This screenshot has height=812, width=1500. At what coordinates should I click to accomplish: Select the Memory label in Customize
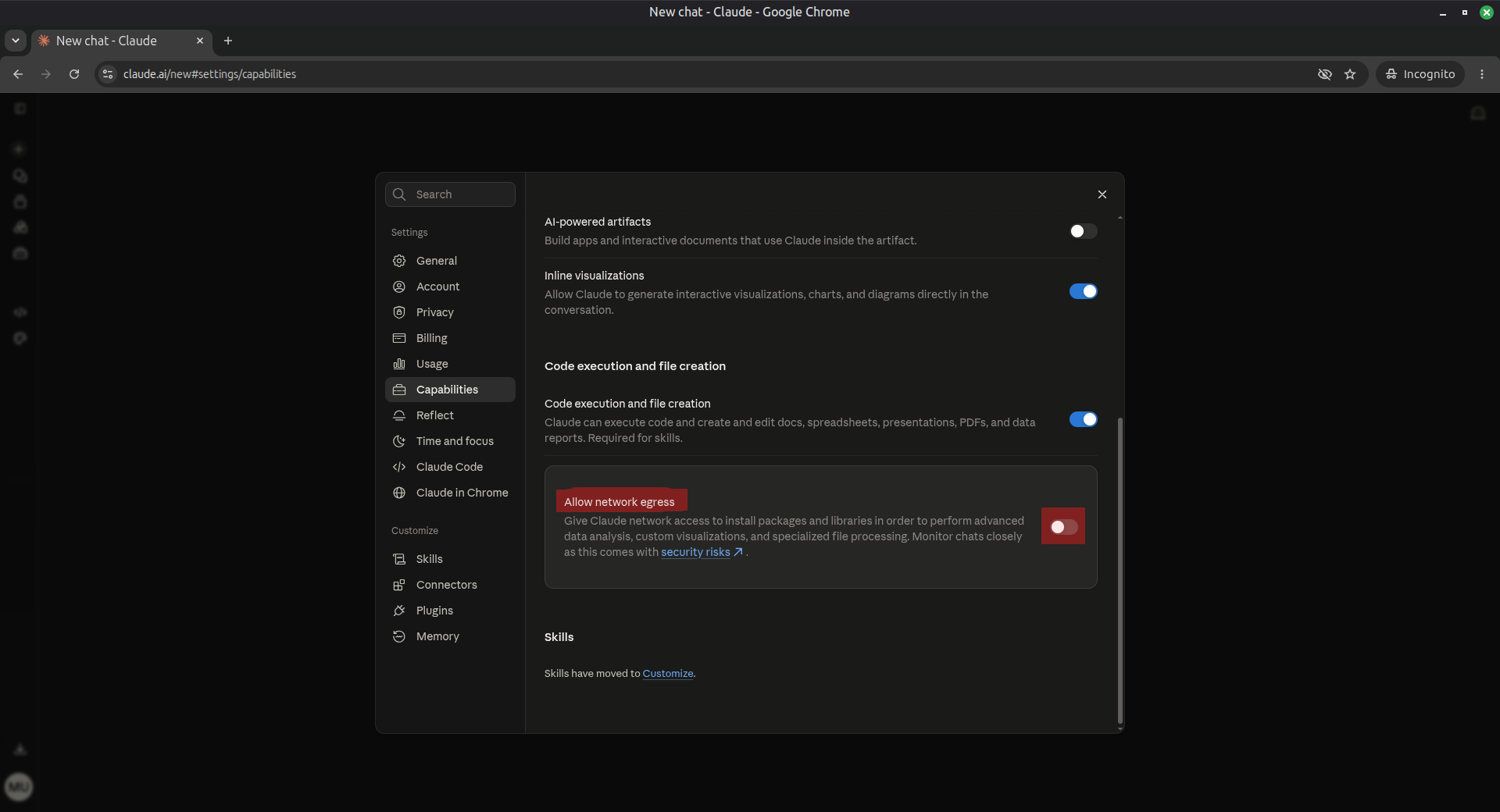tap(437, 636)
